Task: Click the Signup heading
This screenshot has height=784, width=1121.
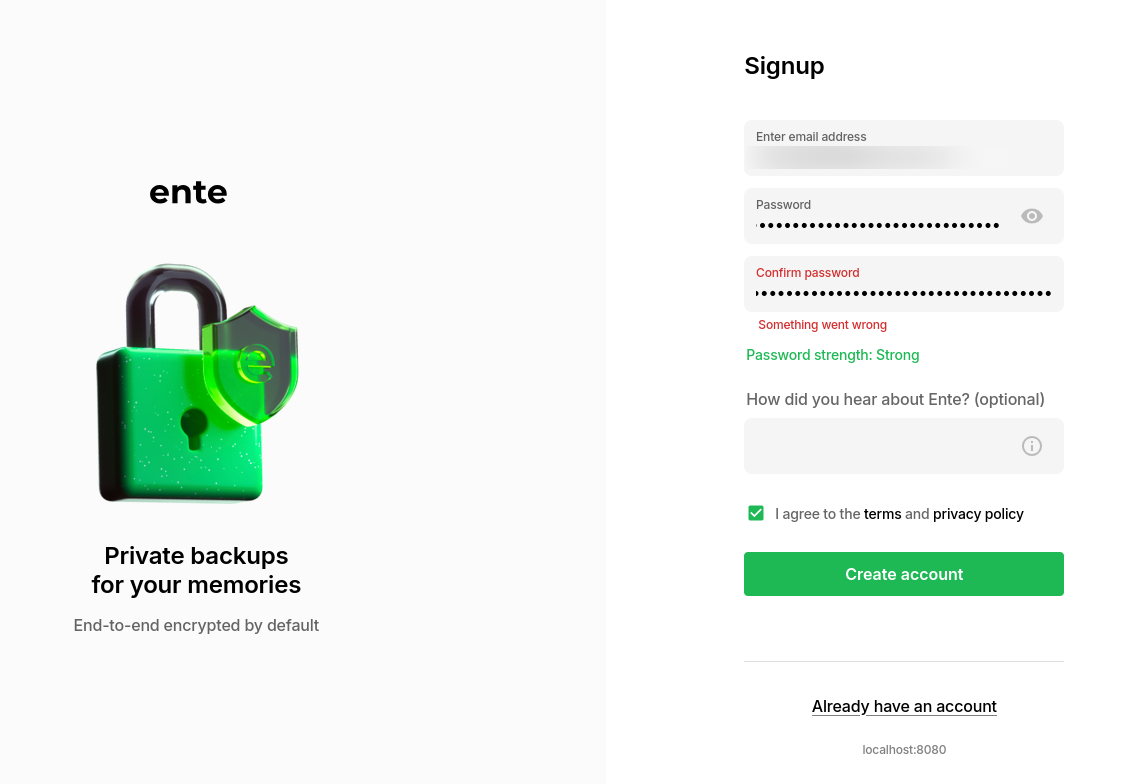Action: (x=784, y=66)
